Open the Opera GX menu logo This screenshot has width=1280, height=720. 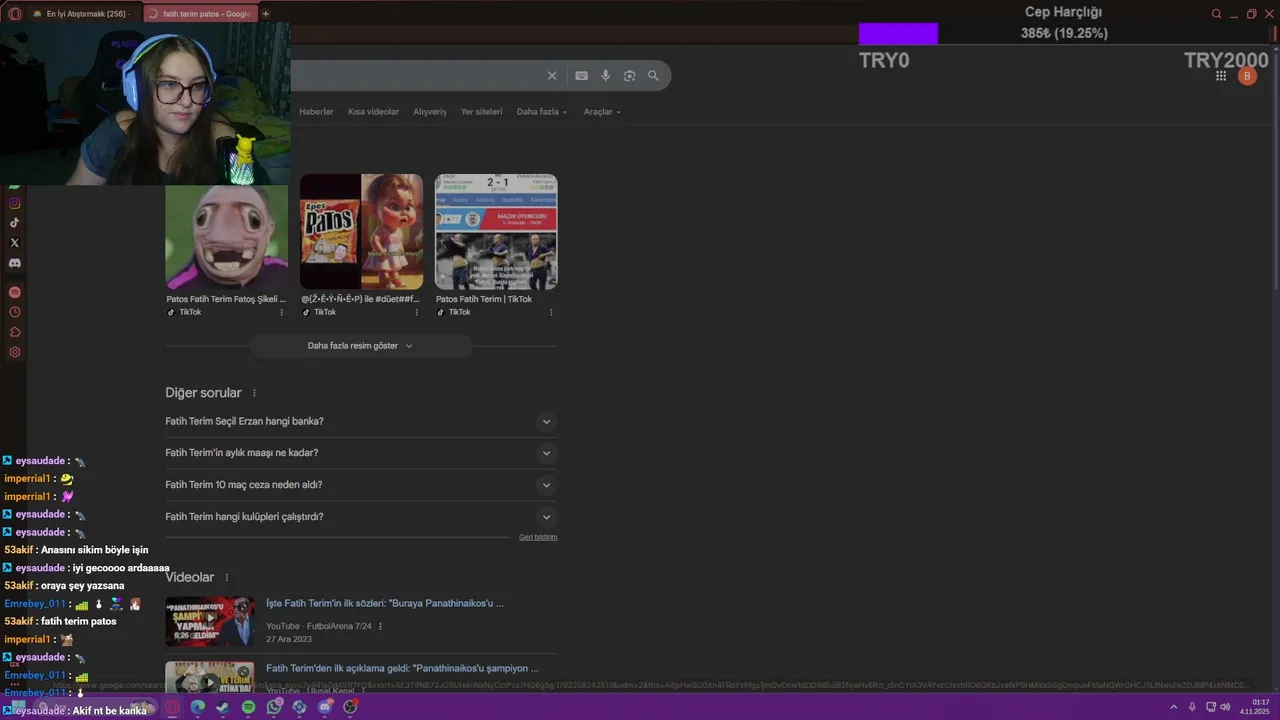pyautogui.click(x=14, y=14)
